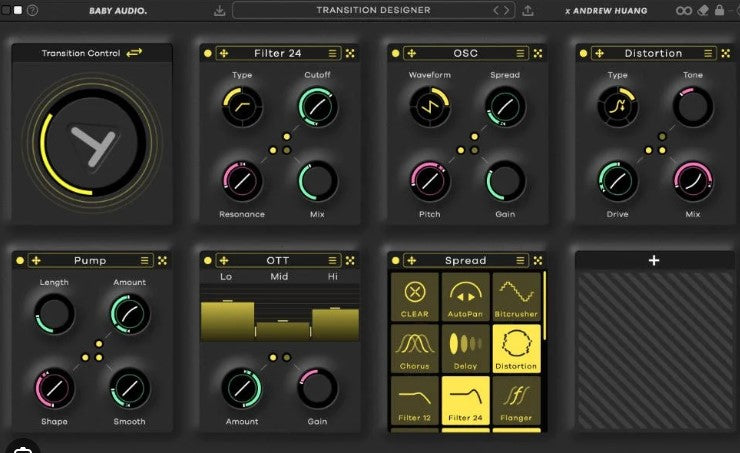Open OTT module menu
740x453 pixels.
coord(333,260)
